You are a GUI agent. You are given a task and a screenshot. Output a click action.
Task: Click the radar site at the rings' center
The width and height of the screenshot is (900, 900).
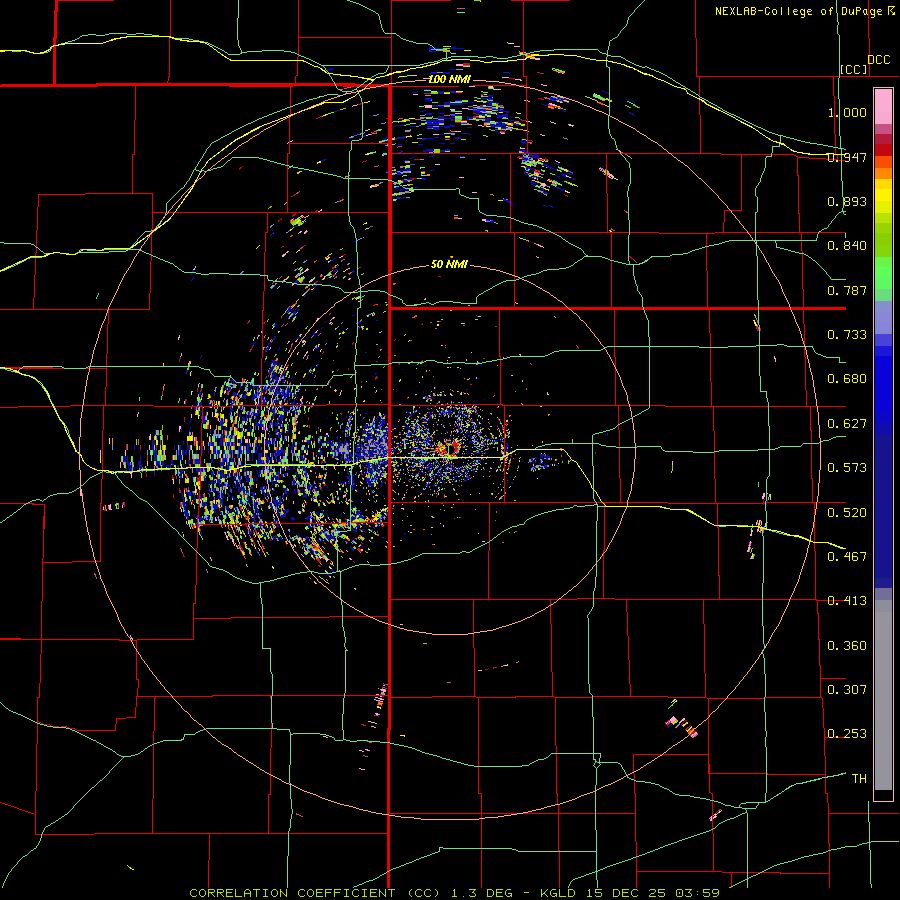coord(451,449)
